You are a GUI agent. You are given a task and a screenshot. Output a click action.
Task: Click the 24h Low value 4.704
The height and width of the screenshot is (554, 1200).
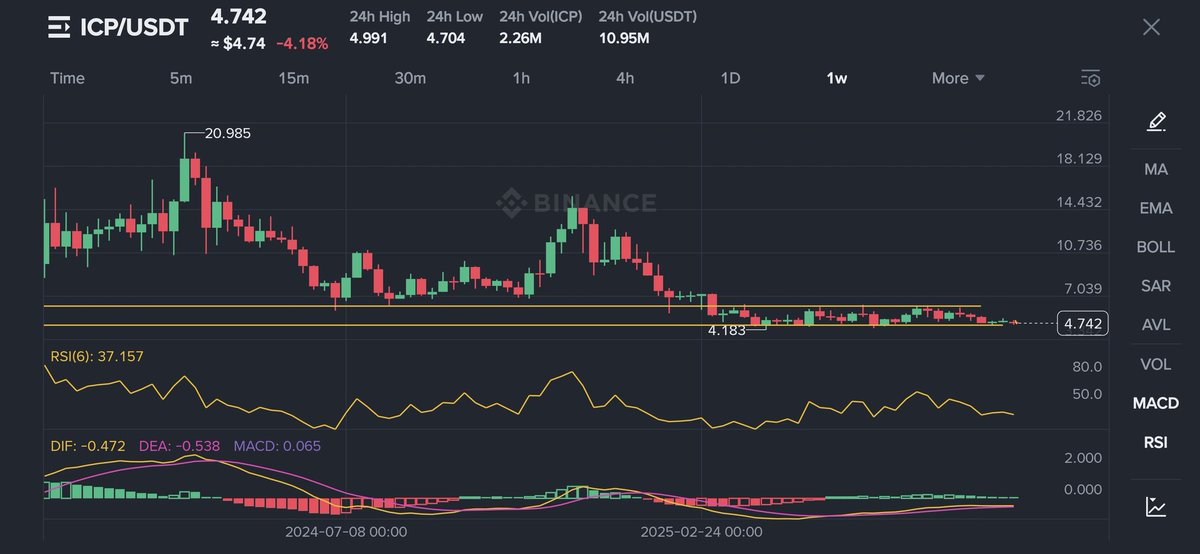pos(446,38)
